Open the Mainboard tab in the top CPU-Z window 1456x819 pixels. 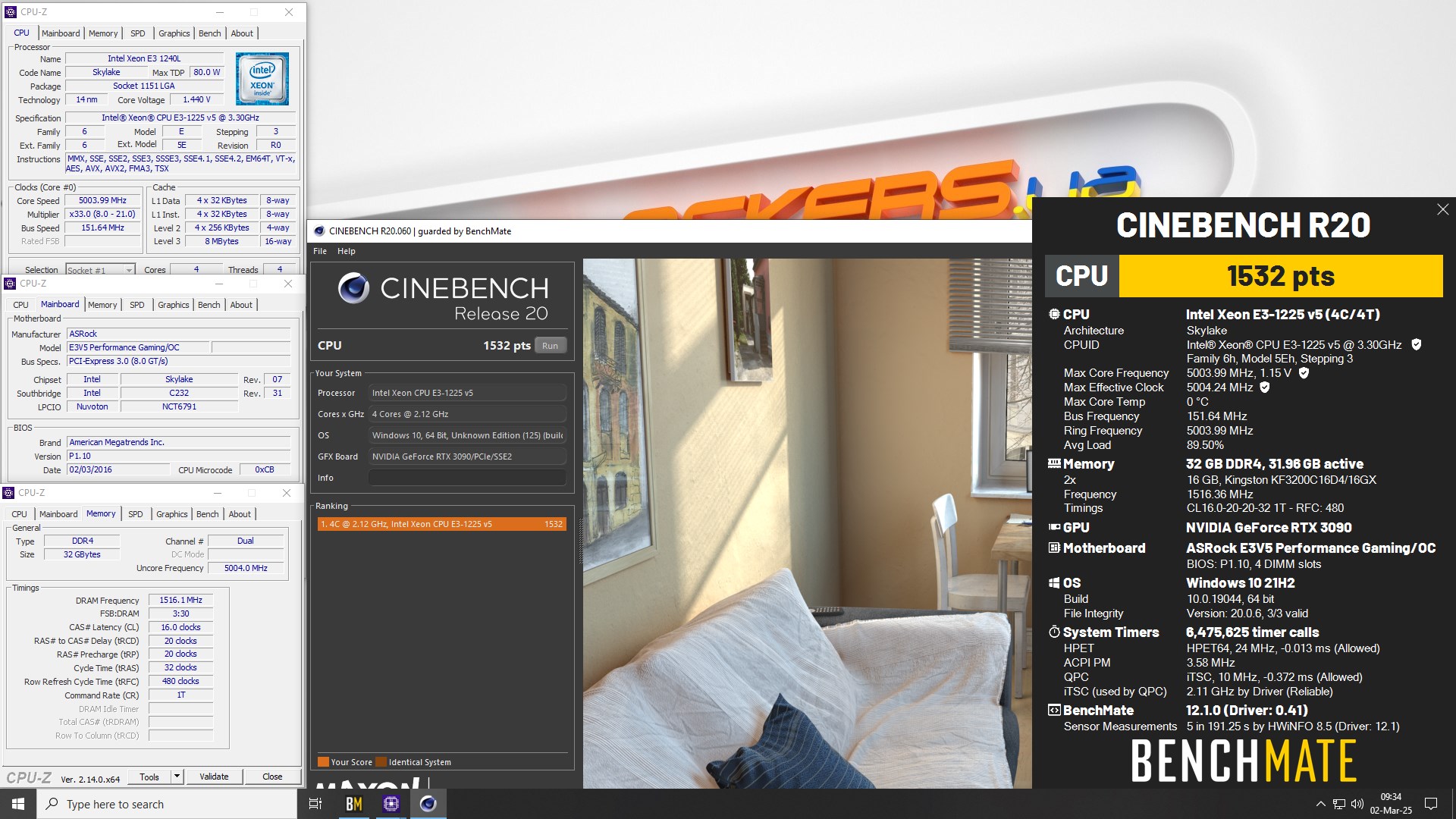coord(61,33)
